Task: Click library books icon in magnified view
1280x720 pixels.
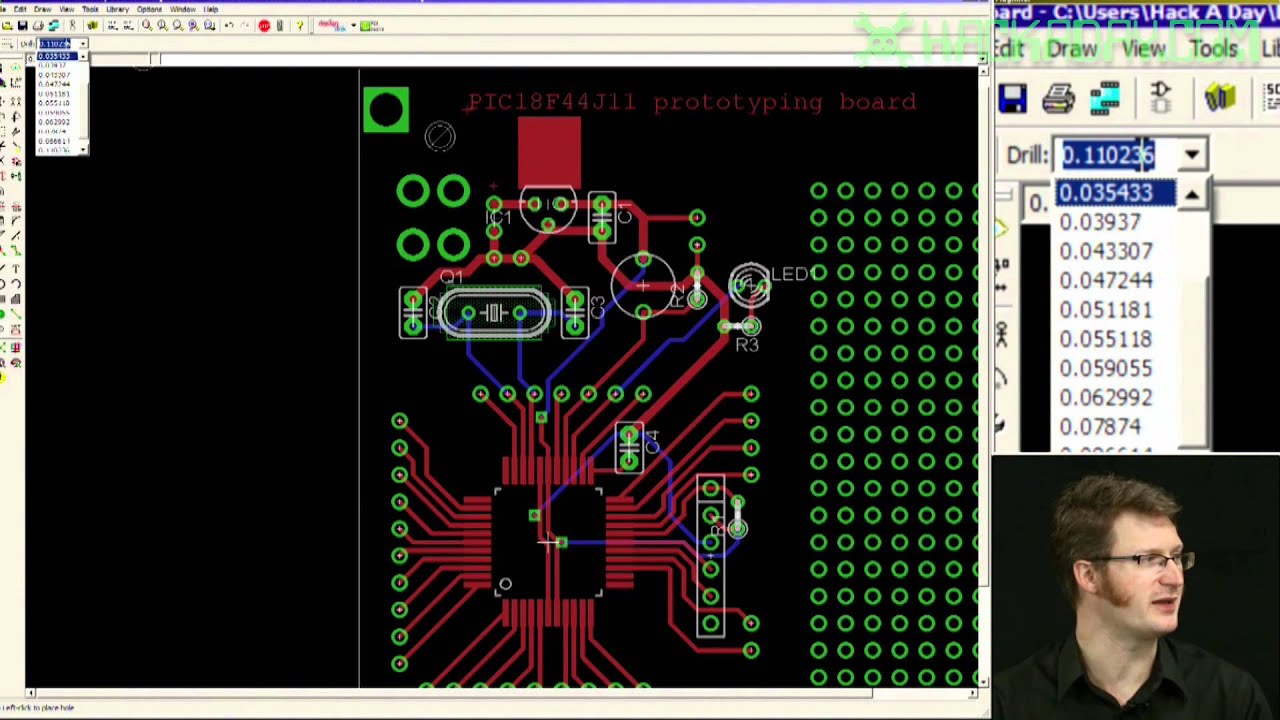Action: click(x=1220, y=97)
